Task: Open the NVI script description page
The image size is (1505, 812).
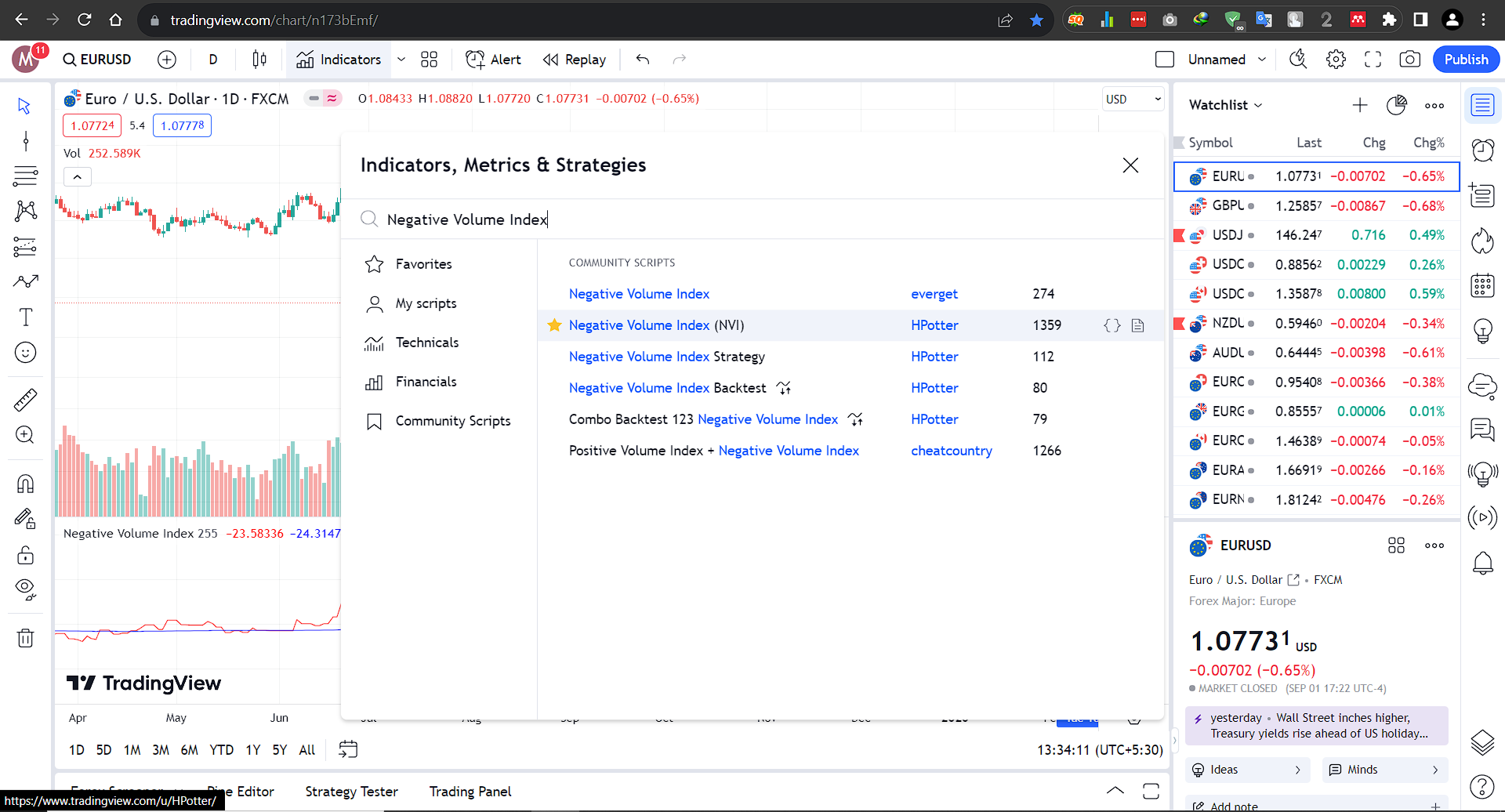Action: pos(1138,325)
